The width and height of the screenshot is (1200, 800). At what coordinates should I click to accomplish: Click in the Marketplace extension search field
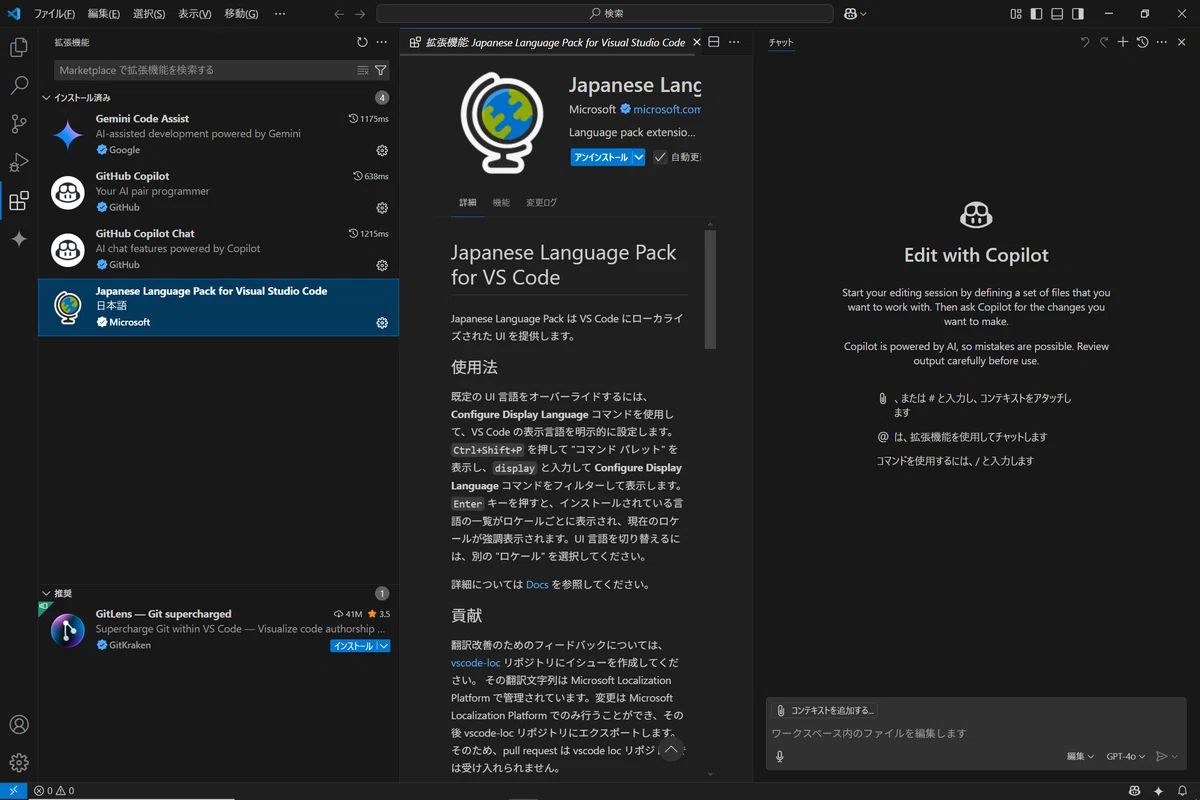pos(205,70)
